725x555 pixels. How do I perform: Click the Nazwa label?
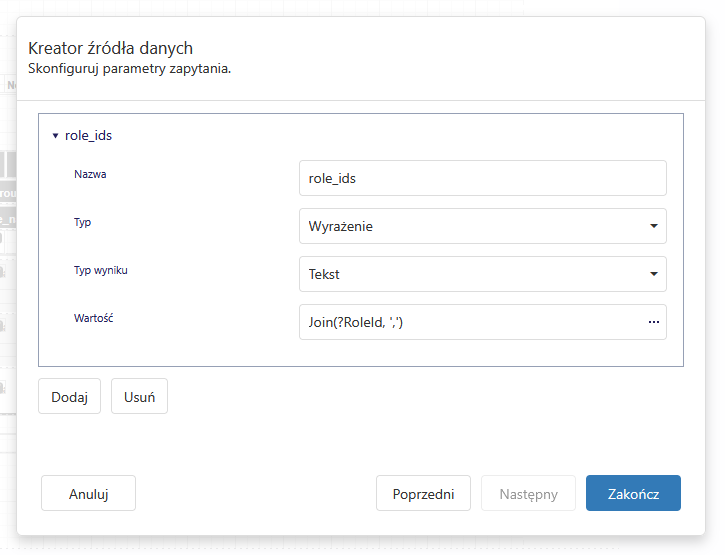[90, 174]
